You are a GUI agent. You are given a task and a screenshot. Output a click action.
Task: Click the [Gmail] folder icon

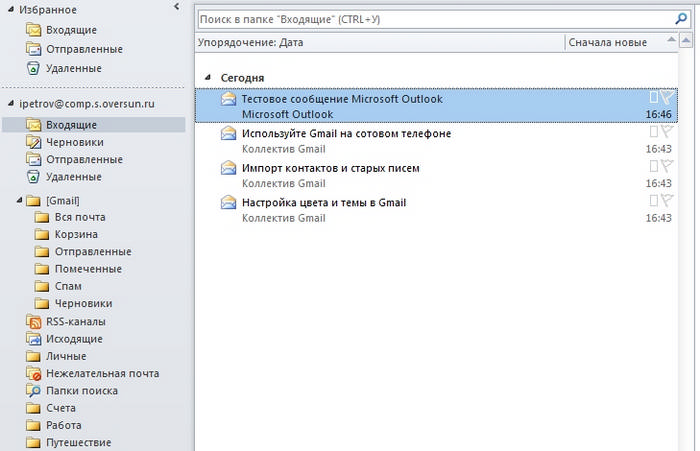coord(33,201)
